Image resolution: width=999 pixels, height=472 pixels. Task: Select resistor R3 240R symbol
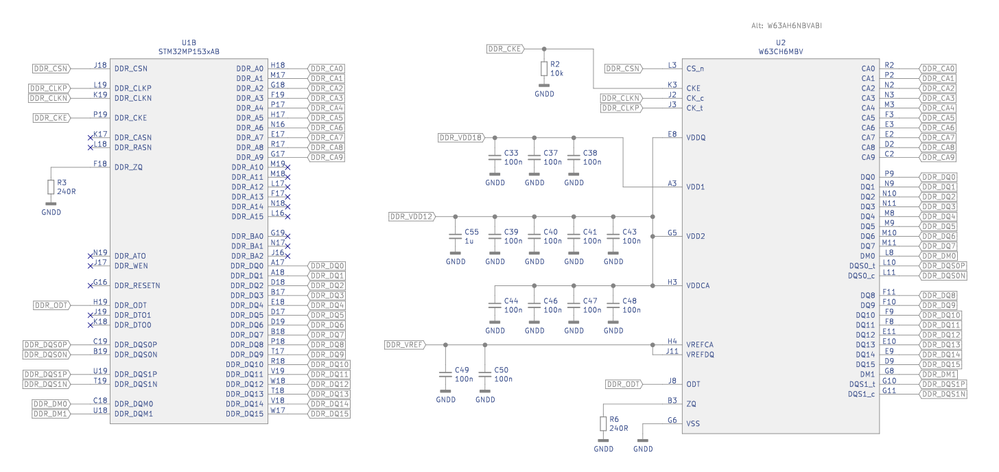(x=51, y=187)
